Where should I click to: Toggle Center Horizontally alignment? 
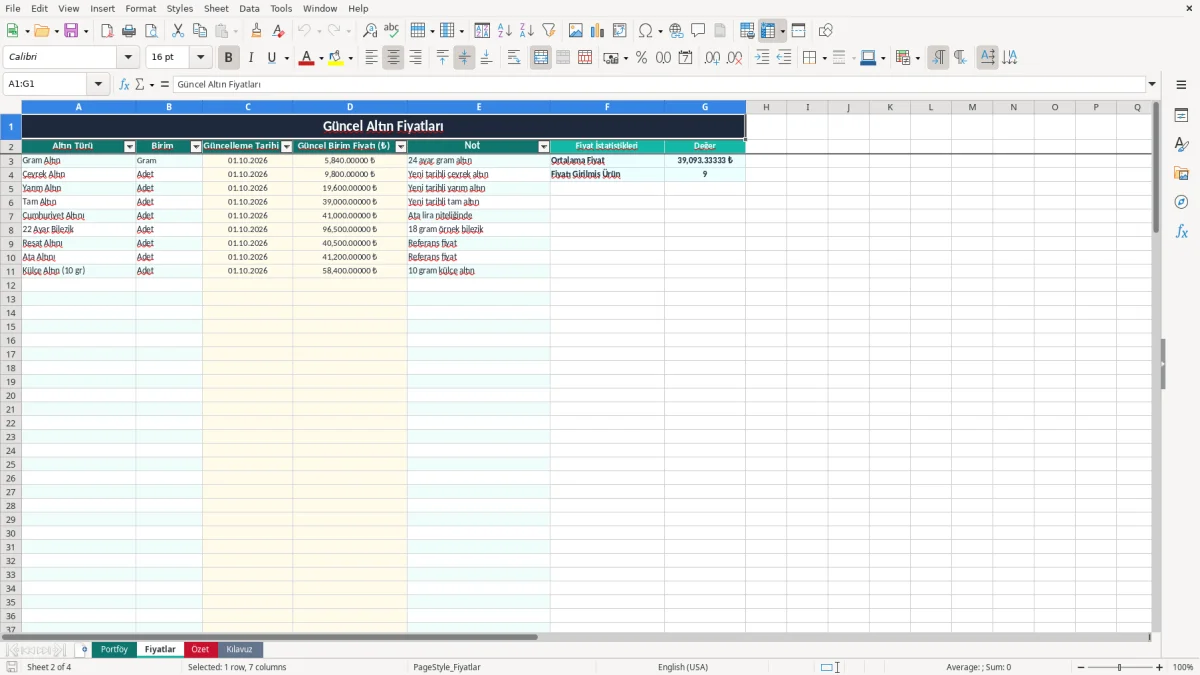coord(393,58)
